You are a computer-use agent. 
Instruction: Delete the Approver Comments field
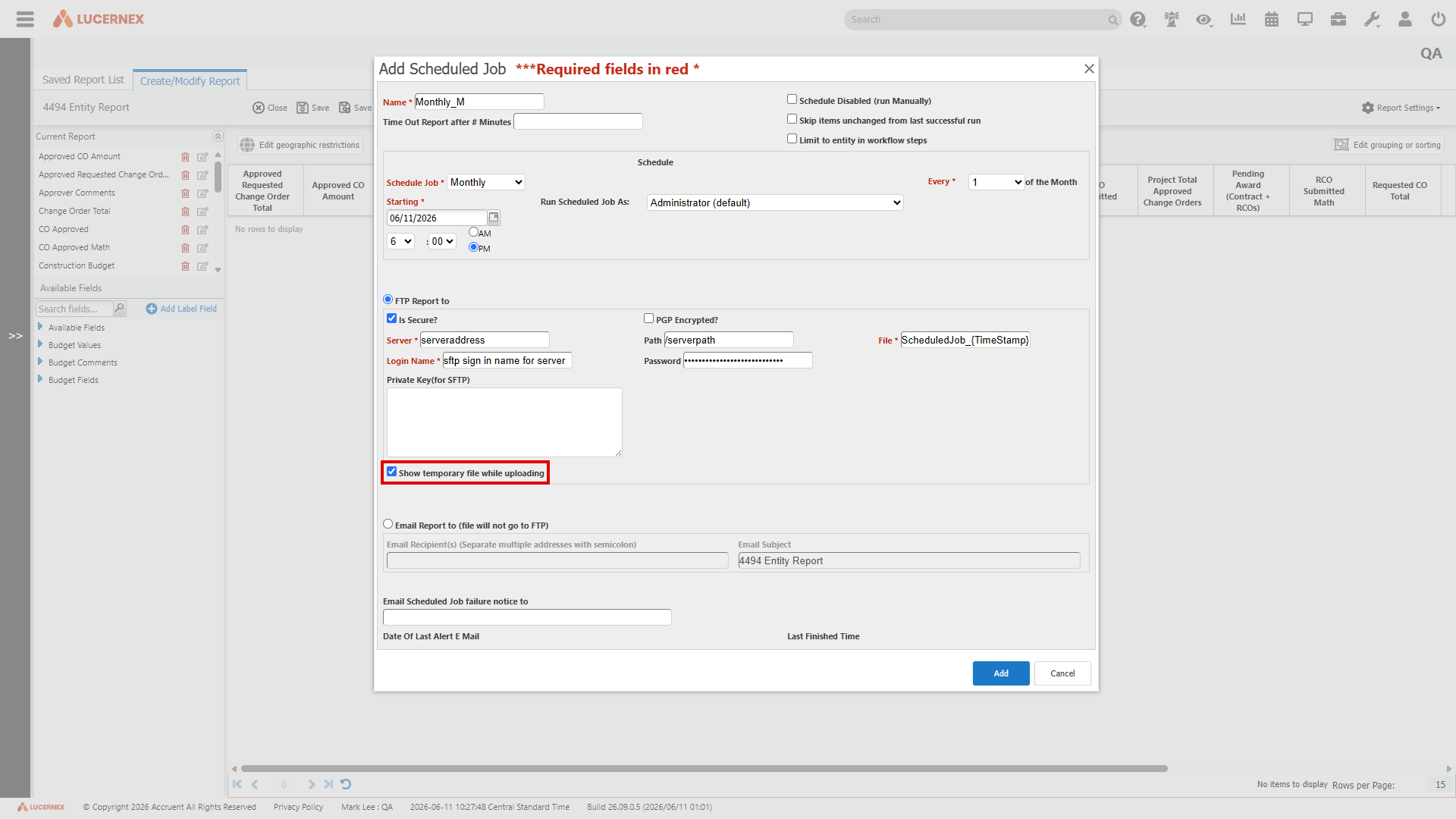pos(185,193)
